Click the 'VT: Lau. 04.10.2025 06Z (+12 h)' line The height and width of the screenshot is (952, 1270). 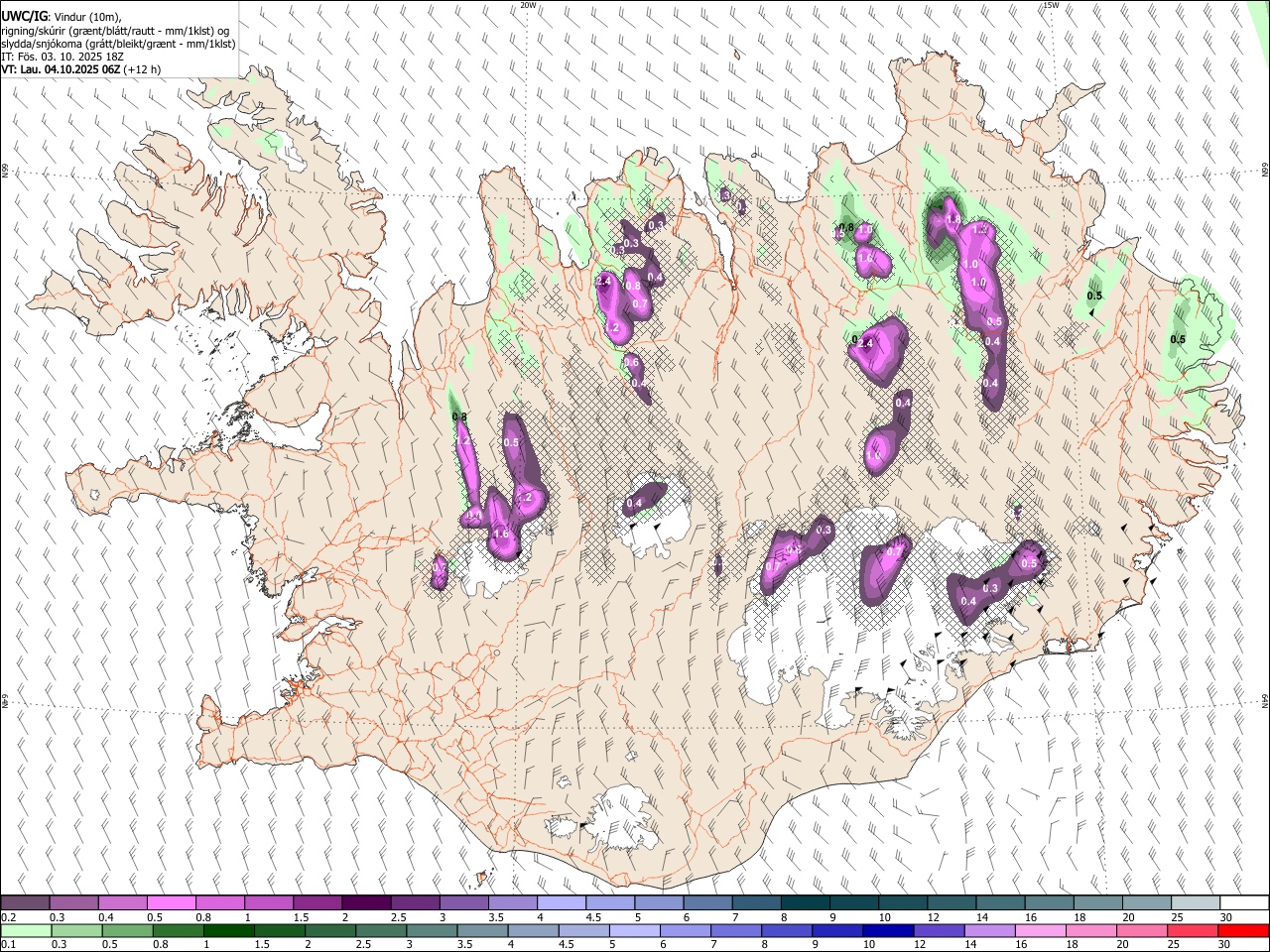pyautogui.click(x=81, y=69)
